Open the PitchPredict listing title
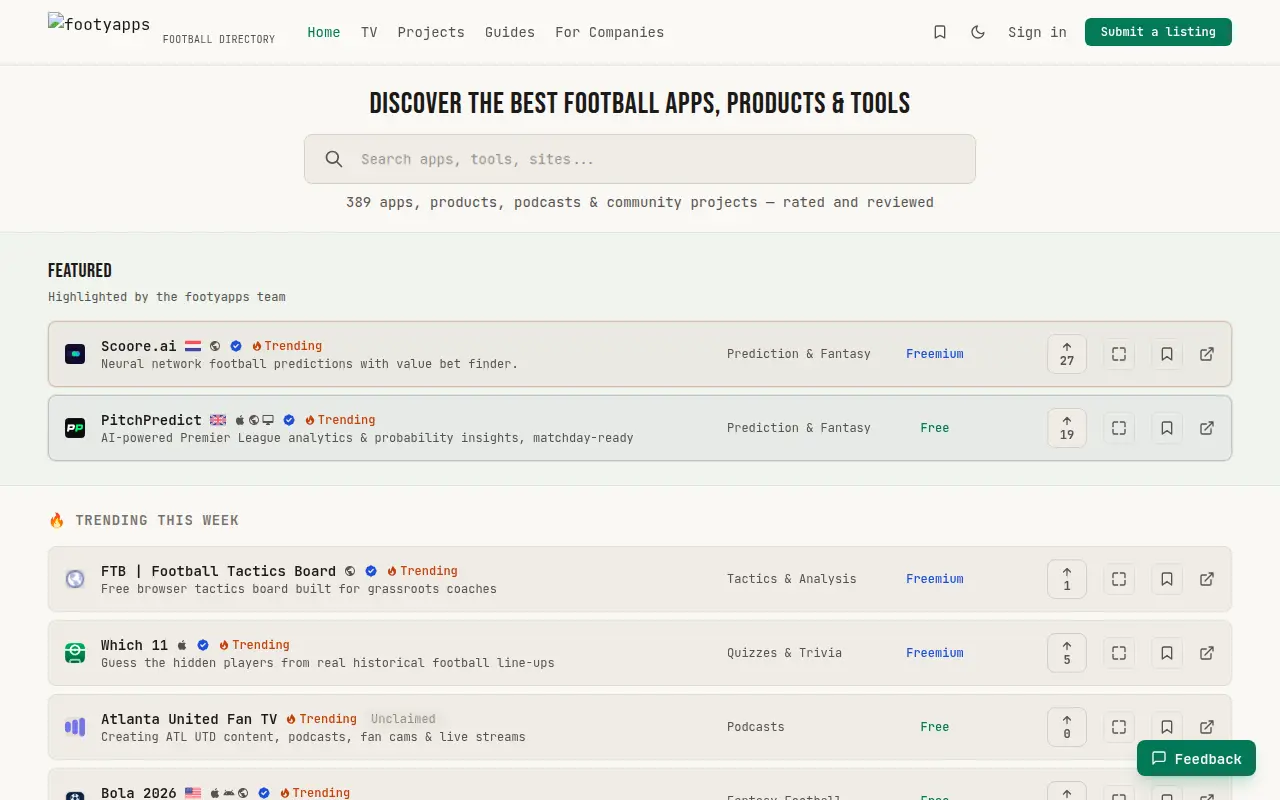 [x=151, y=420]
